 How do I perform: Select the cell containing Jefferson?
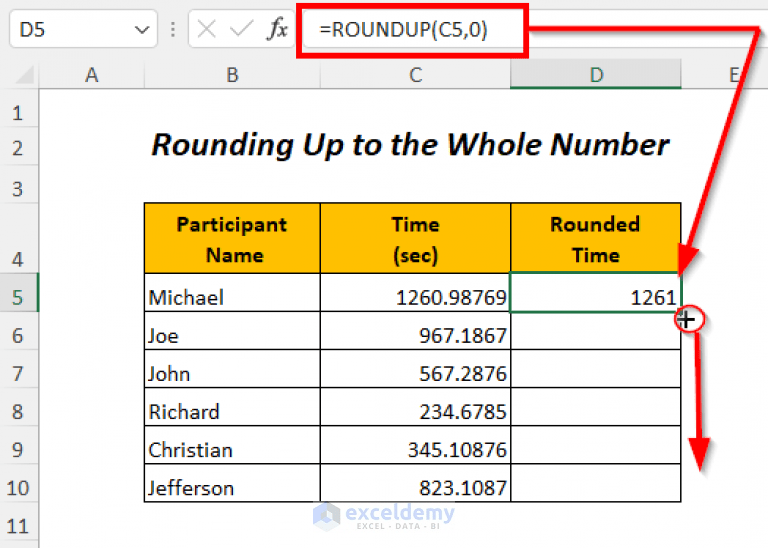[x=232, y=483]
